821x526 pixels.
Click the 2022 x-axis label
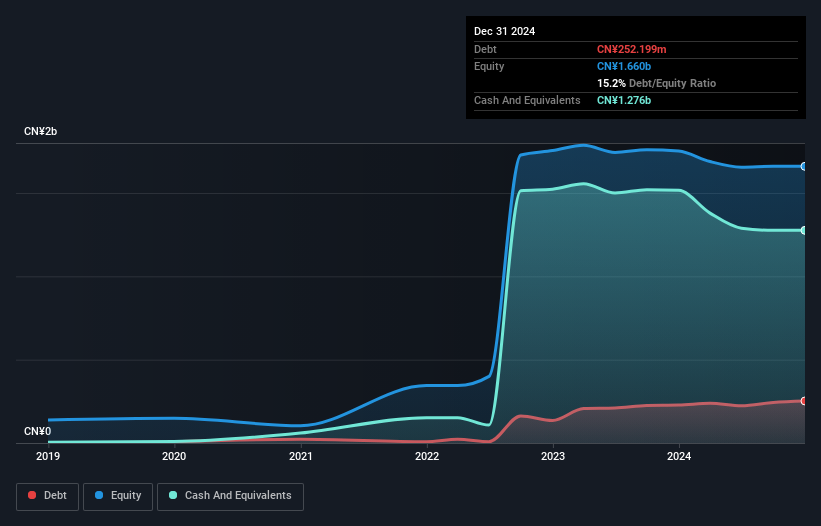coord(427,456)
